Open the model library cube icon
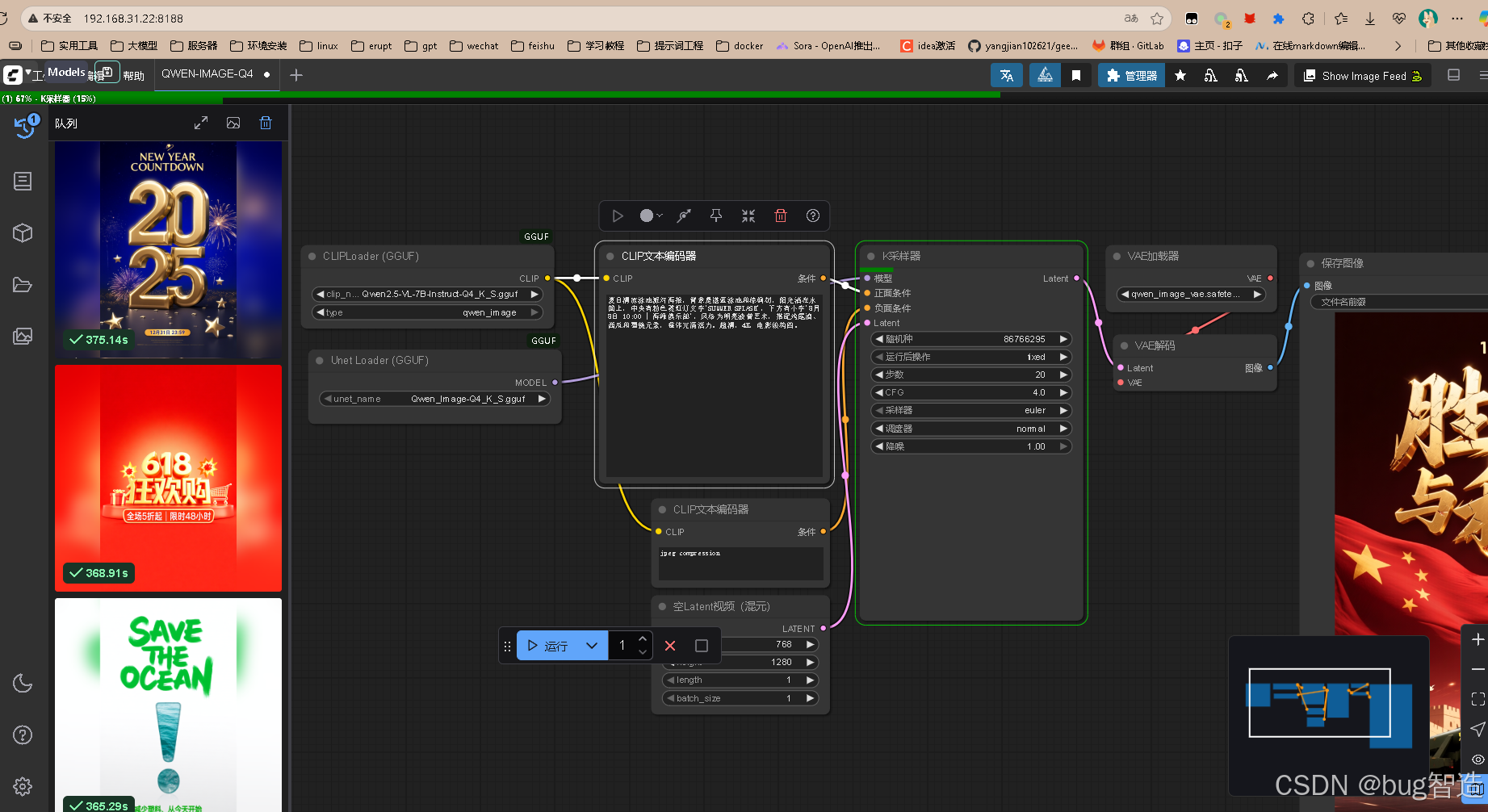The height and width of the screenshot is (812, 1488). (23, 232)
